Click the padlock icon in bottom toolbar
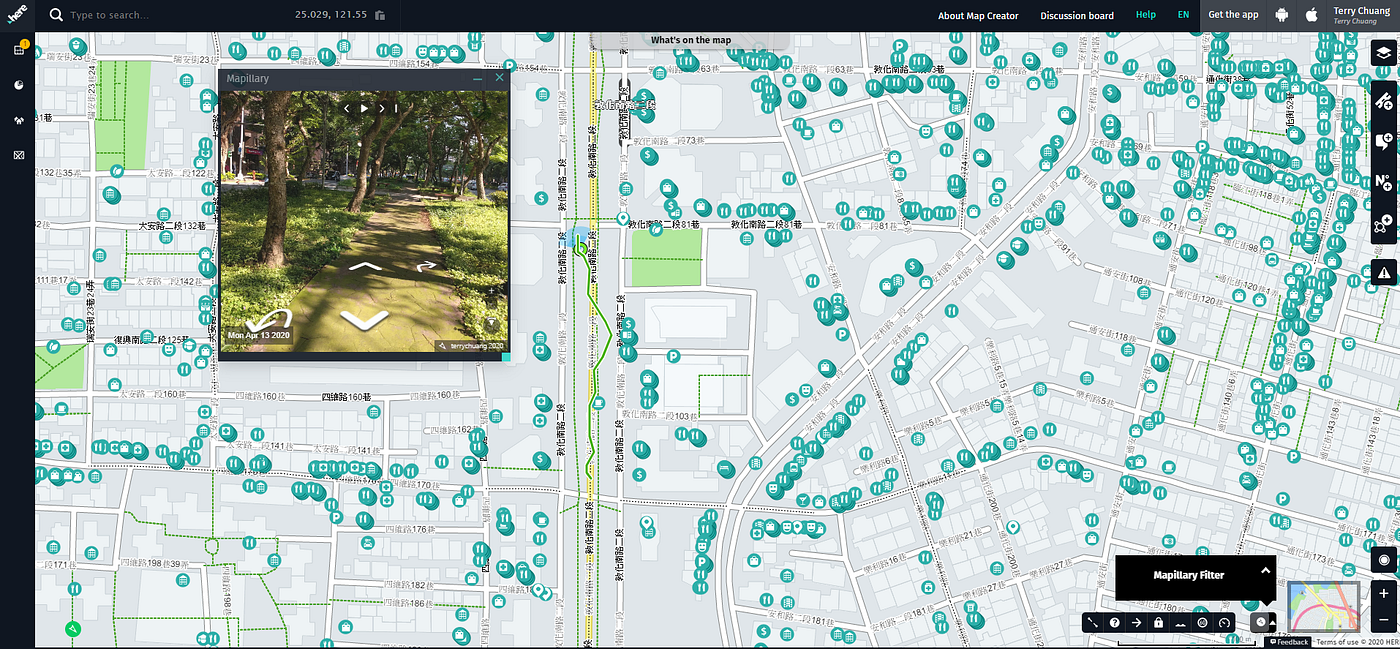The height and width of the screenshot is (649, 1400). pos(1158,622)
